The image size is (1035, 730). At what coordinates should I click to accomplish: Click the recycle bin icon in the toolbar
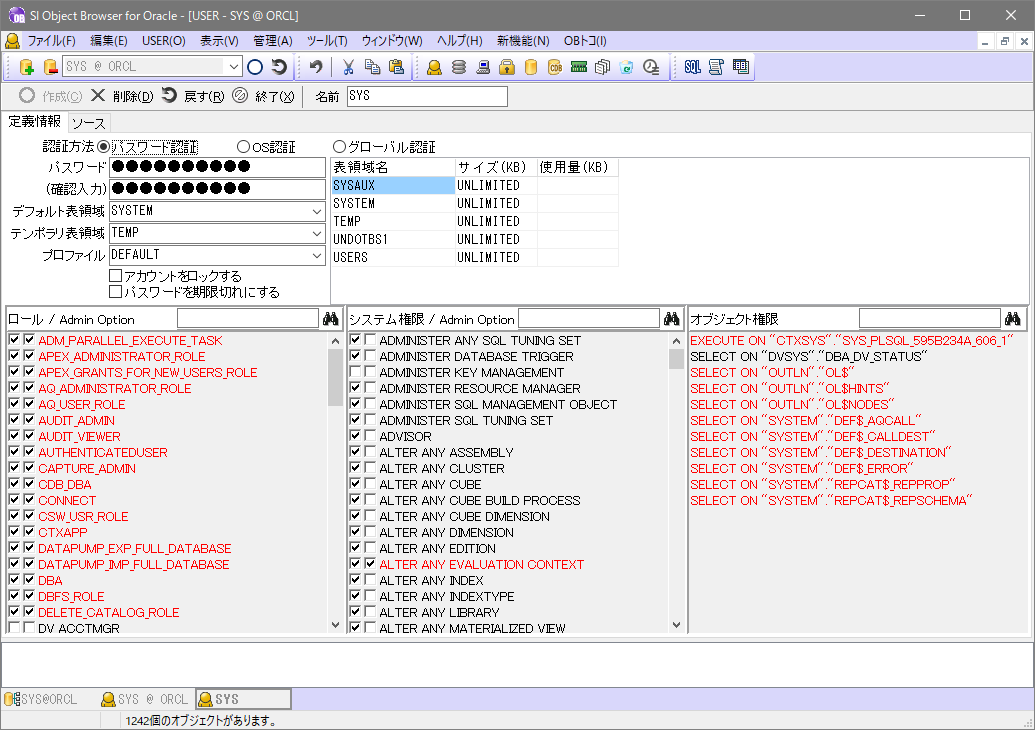[626, 67]
